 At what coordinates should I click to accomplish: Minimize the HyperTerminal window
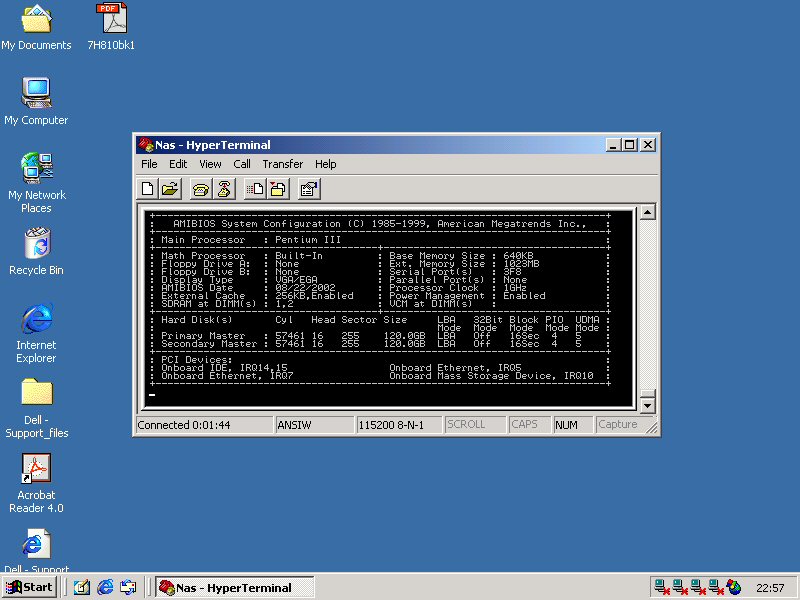(613, 145)
